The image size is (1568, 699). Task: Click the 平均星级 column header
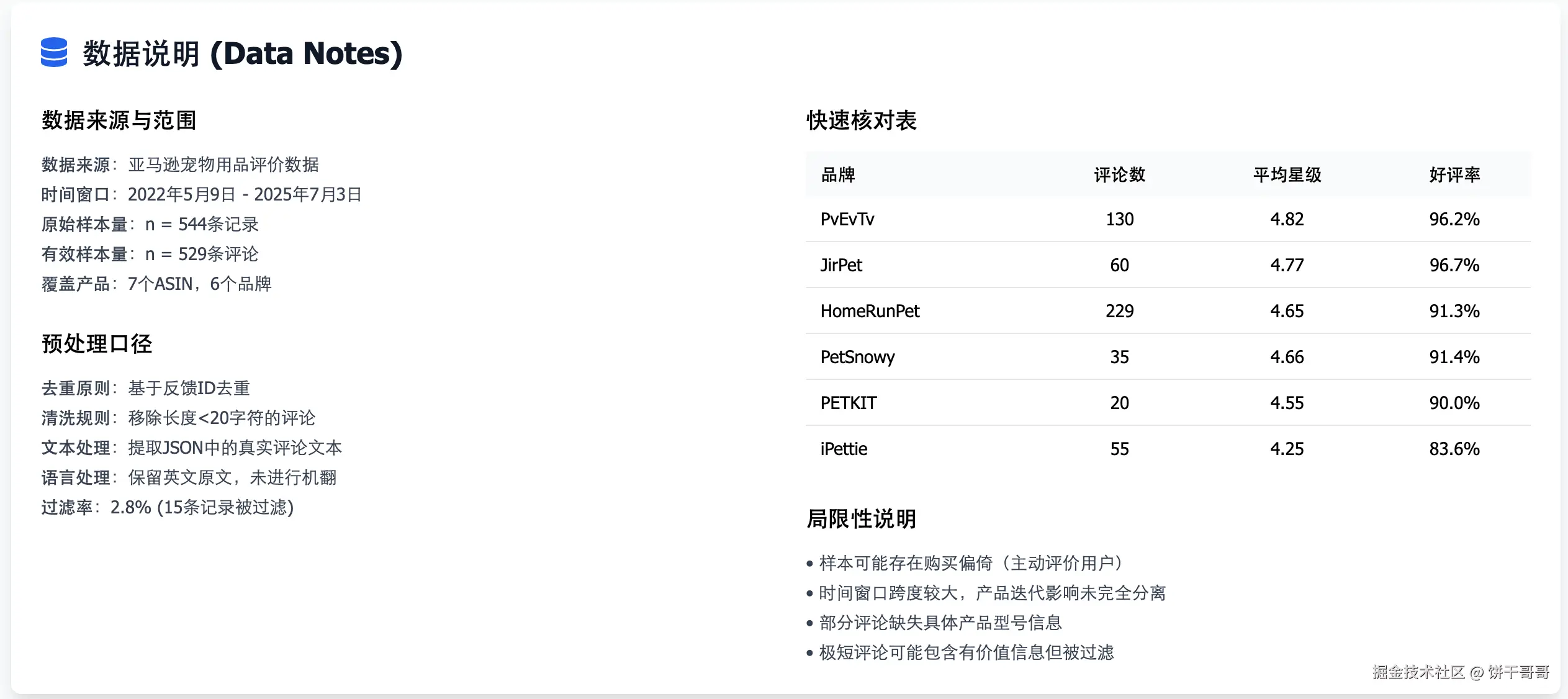click(x=1287, y=175)
